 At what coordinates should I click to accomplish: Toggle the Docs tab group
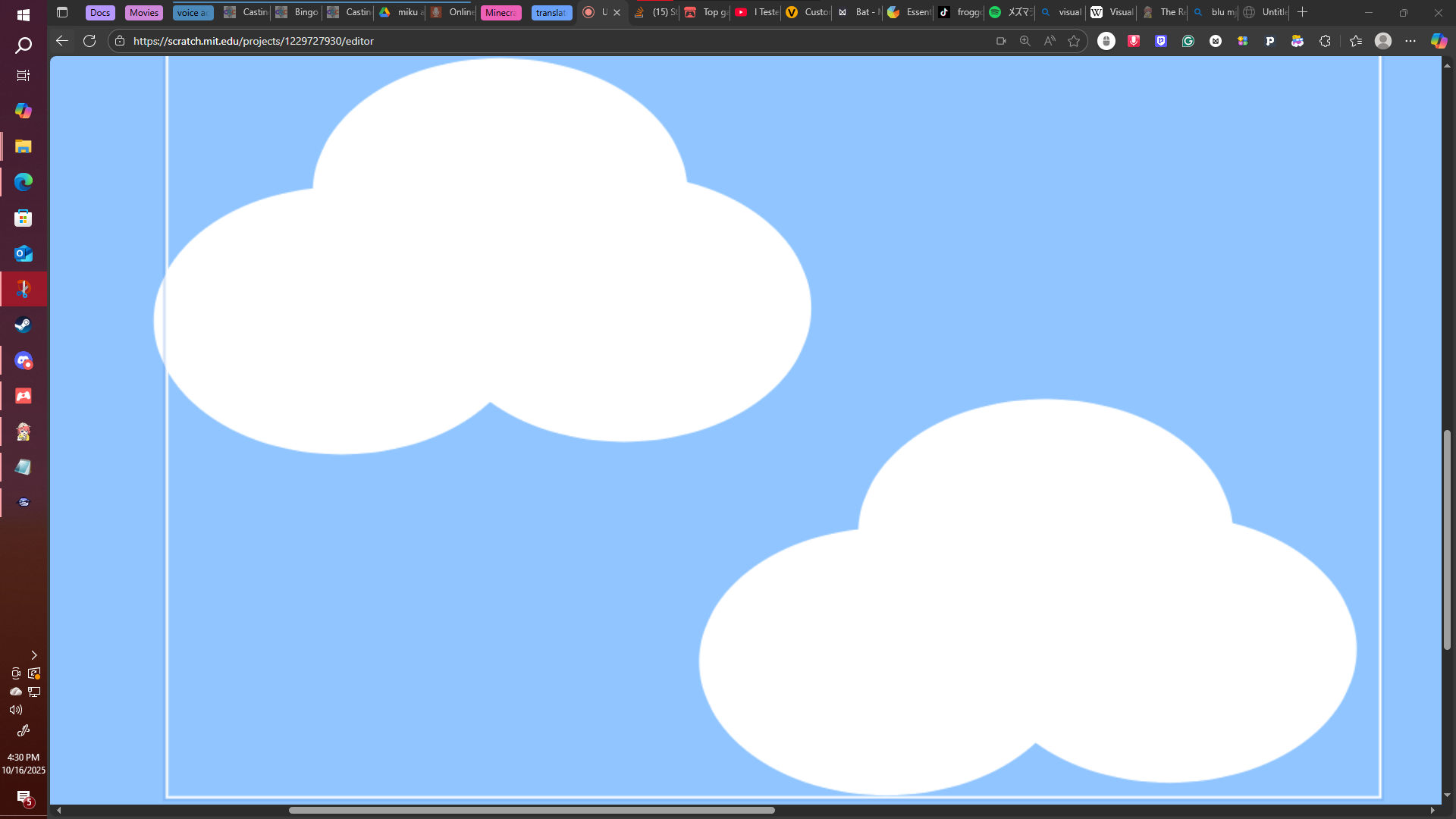point(100,12)
